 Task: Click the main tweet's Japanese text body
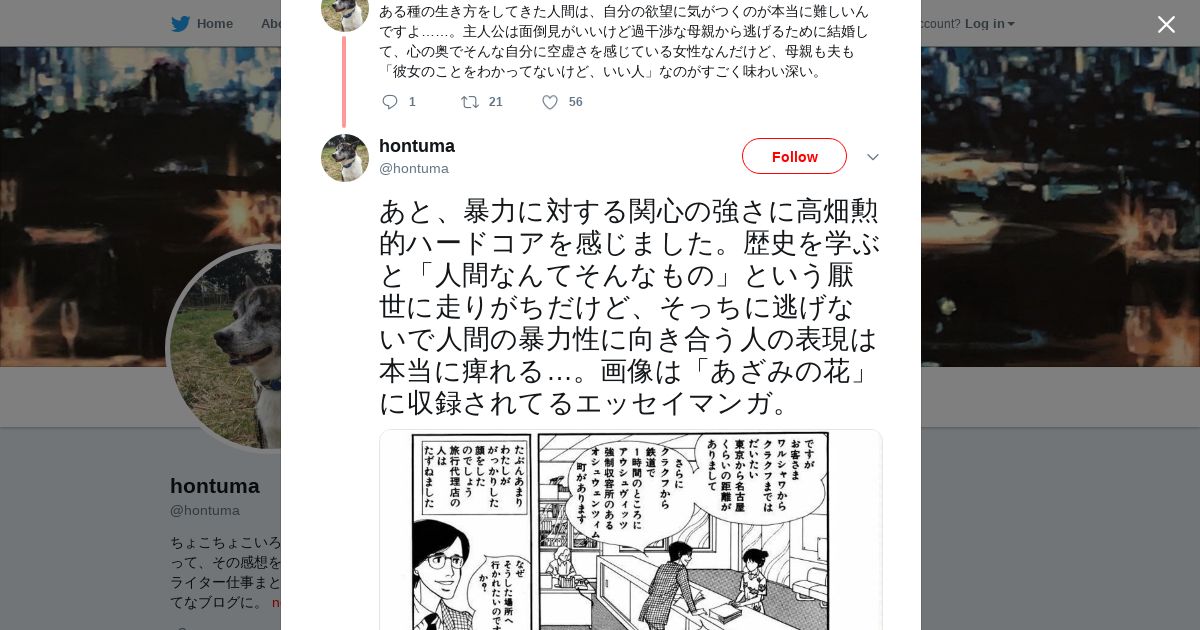629,307
